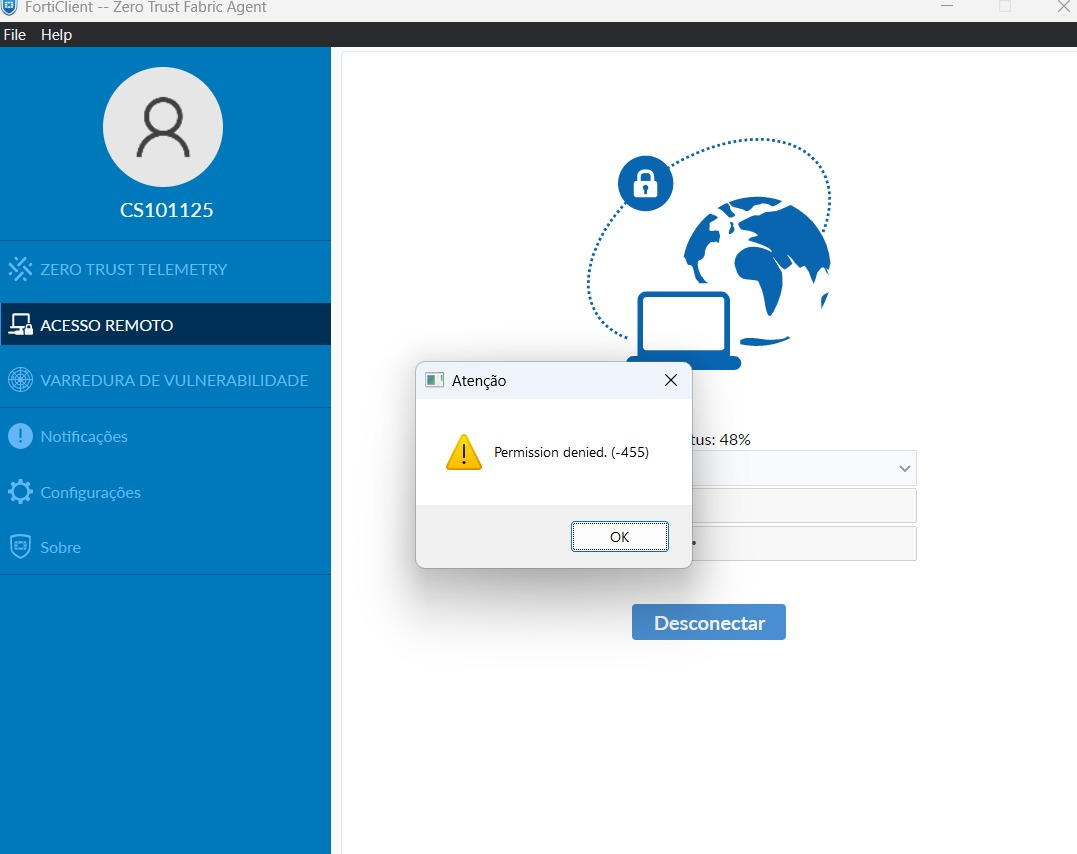Open the Help menu

click(x=56, y=34)
